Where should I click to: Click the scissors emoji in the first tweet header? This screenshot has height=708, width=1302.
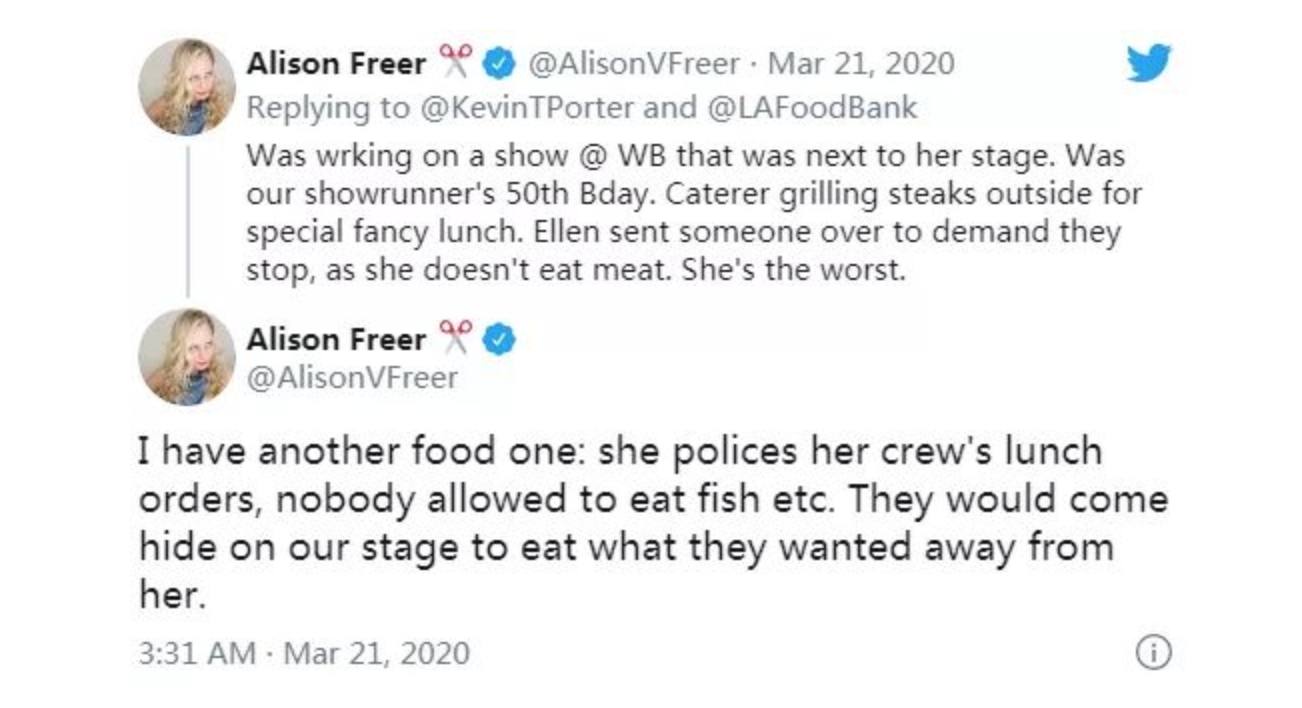[455, 65]
